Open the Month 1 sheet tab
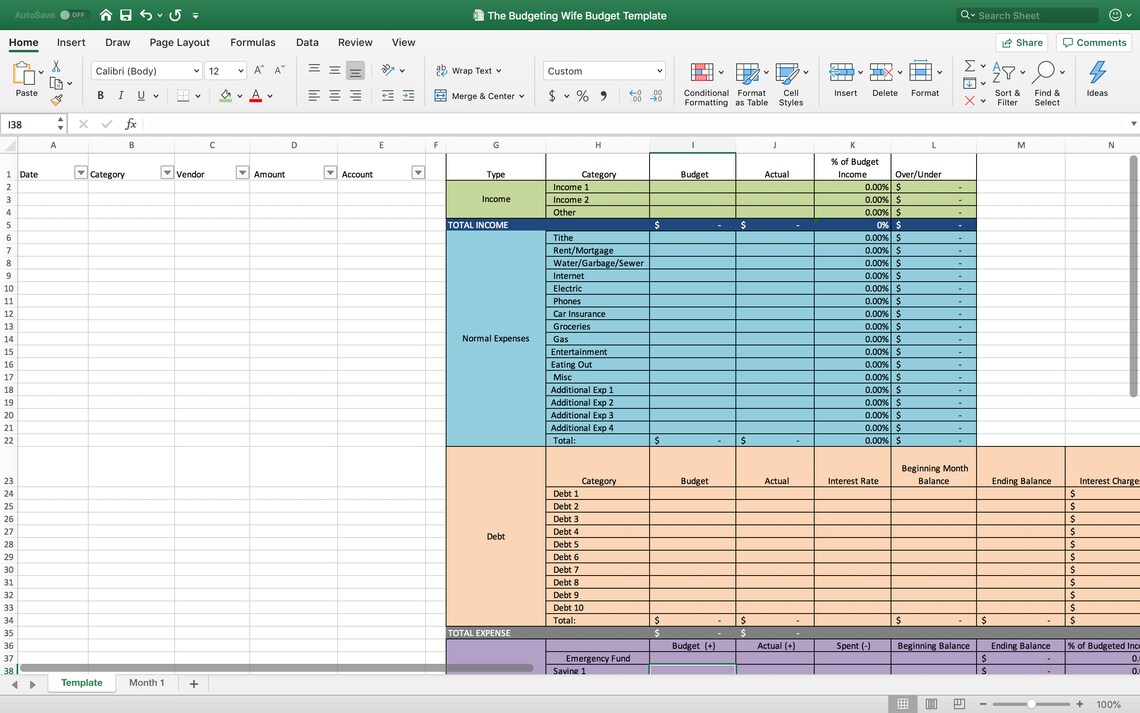Viewport: 1140px width, 713px height. pos(147,682)
